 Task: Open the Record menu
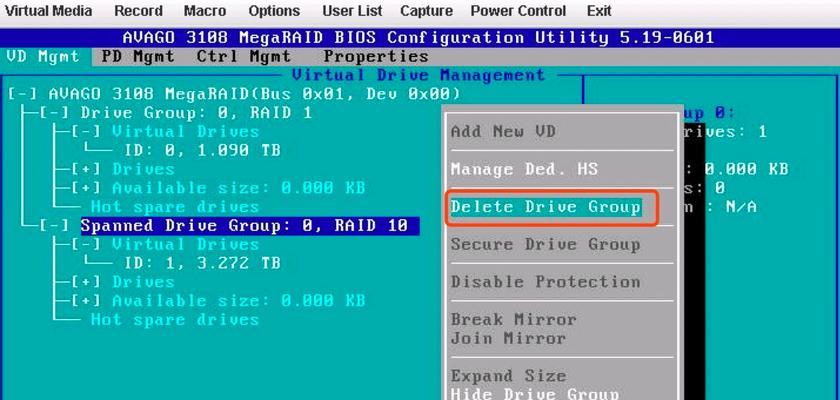pos(138,11)
